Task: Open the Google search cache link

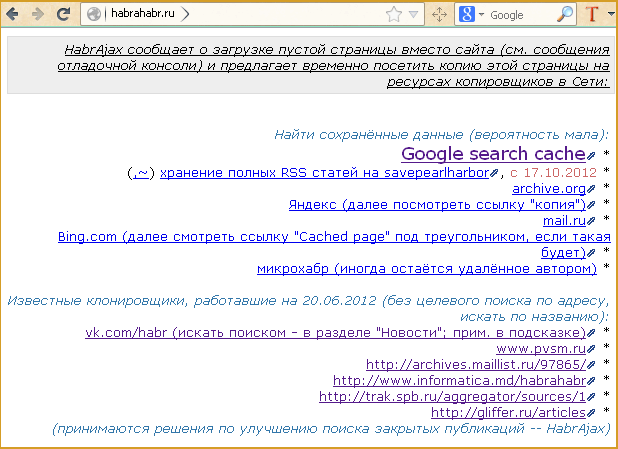Action: point(493,153)
